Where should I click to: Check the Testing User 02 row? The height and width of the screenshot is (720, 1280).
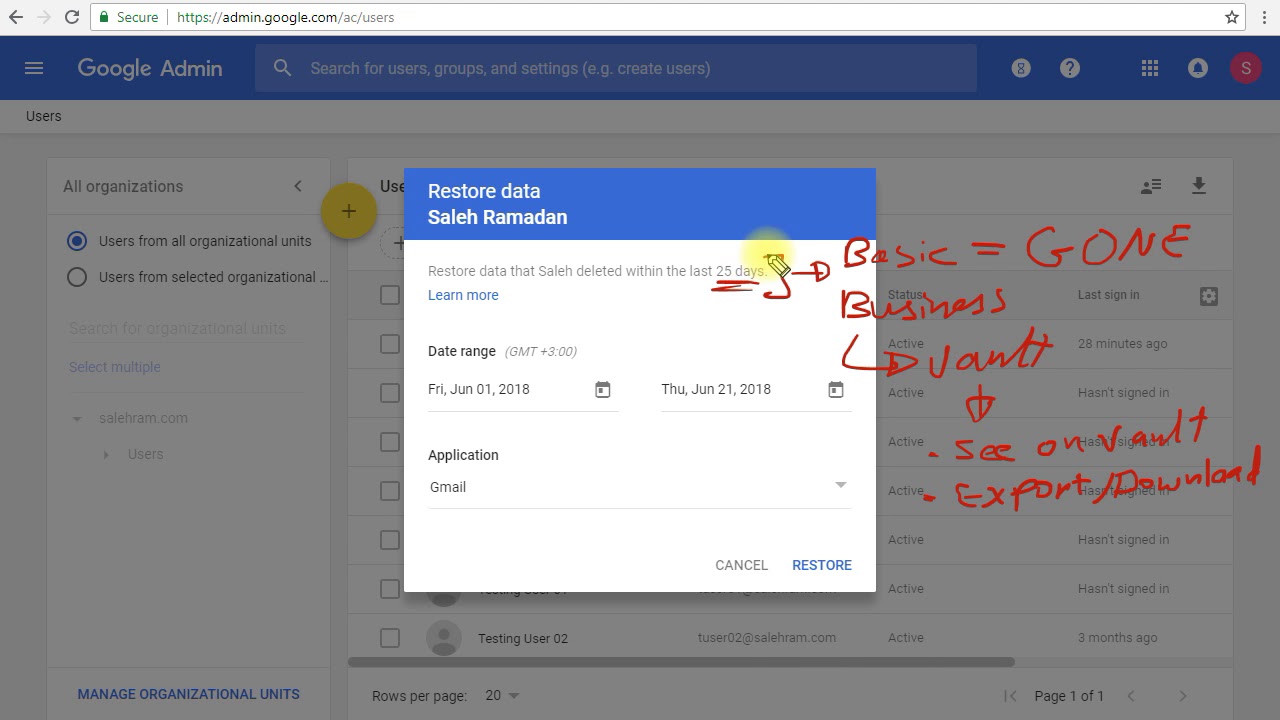pos(390,638)
